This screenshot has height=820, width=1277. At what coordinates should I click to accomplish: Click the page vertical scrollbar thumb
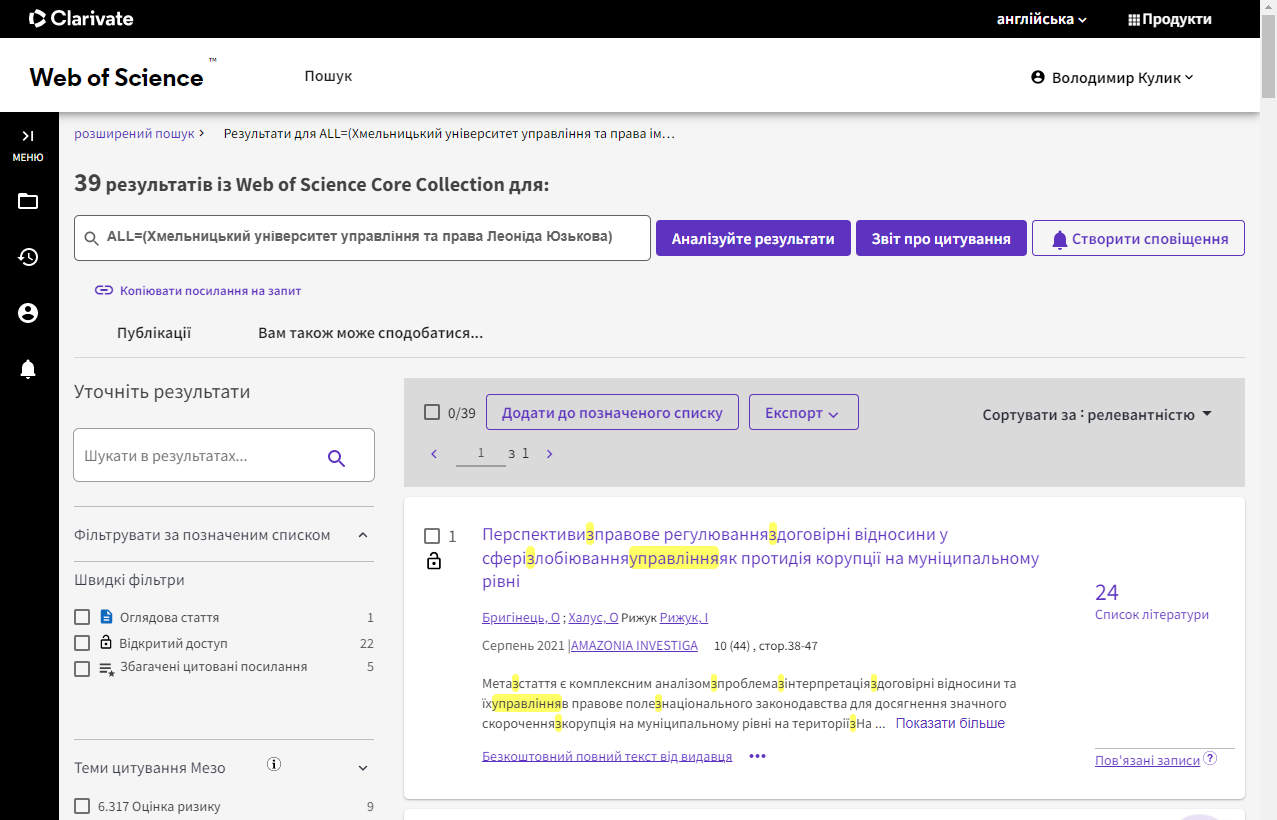click(x=1268, y=55)
